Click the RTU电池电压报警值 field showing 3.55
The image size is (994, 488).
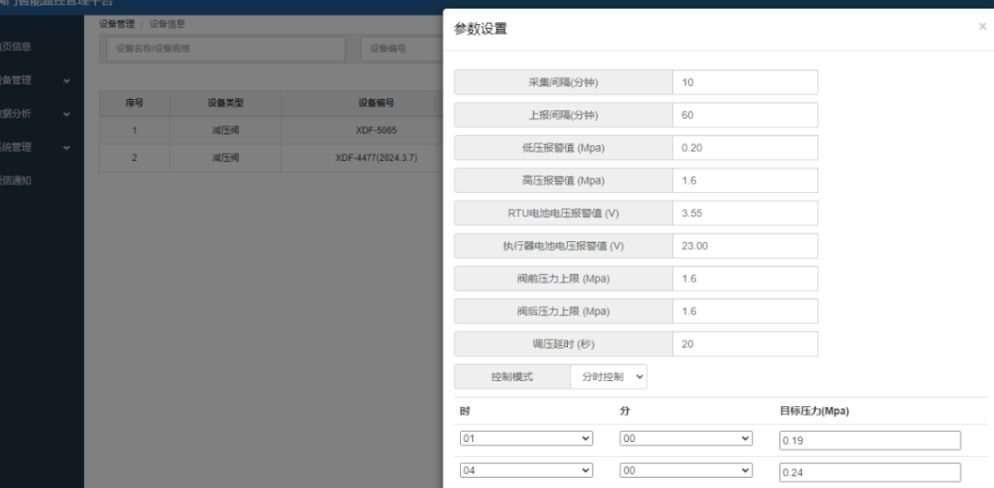pyautogui.click(x=744, y=213)
